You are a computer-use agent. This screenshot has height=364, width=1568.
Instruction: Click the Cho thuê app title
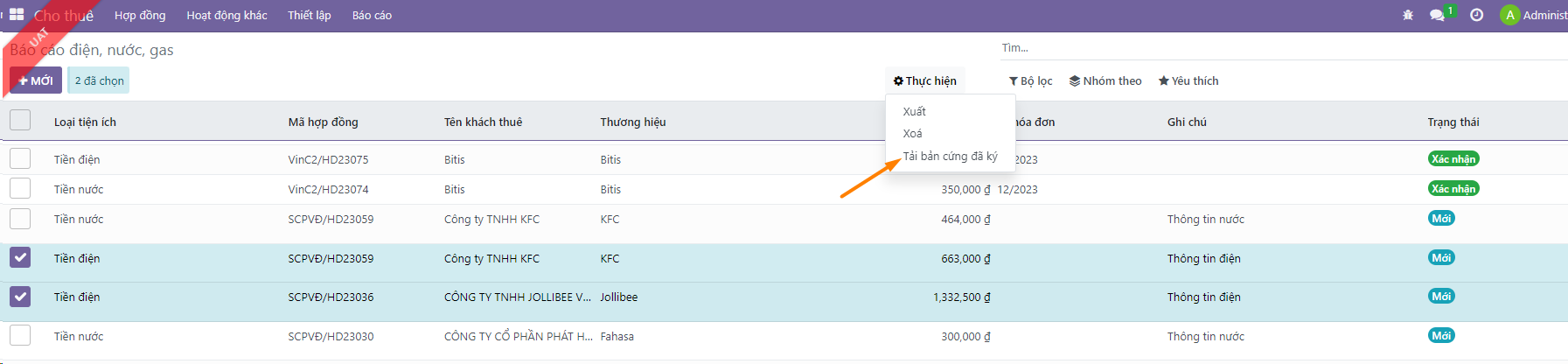[x=64, y=16]
